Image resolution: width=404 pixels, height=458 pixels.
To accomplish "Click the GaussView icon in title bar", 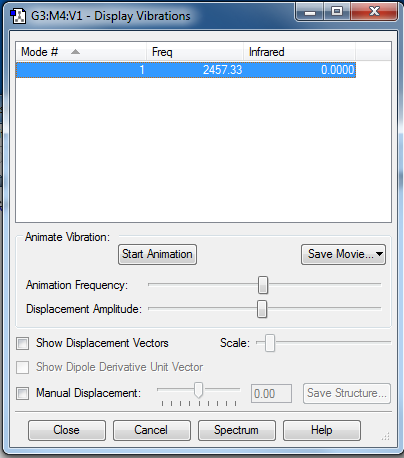I will 18,16.
